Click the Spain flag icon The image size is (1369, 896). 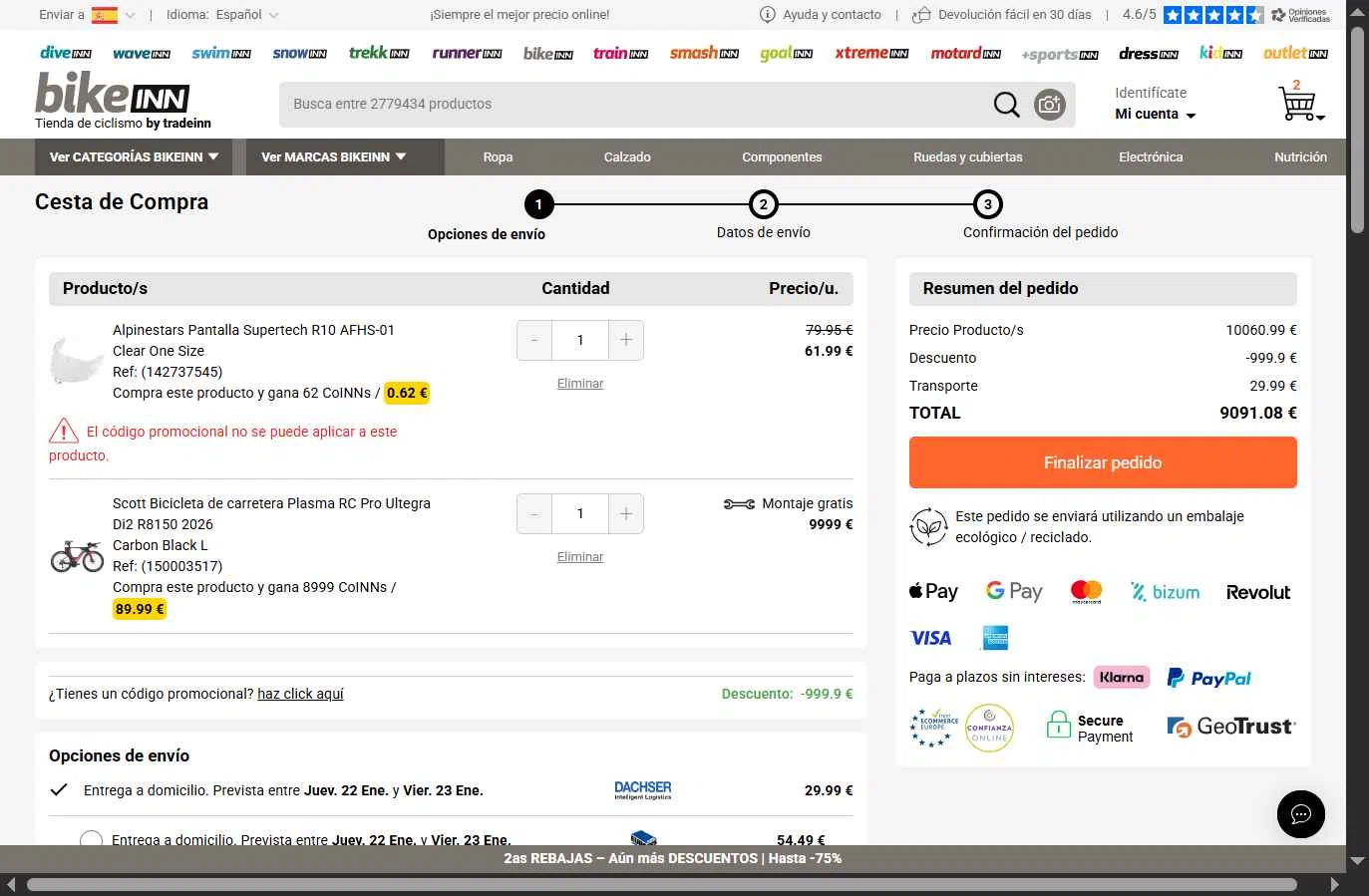105,15
